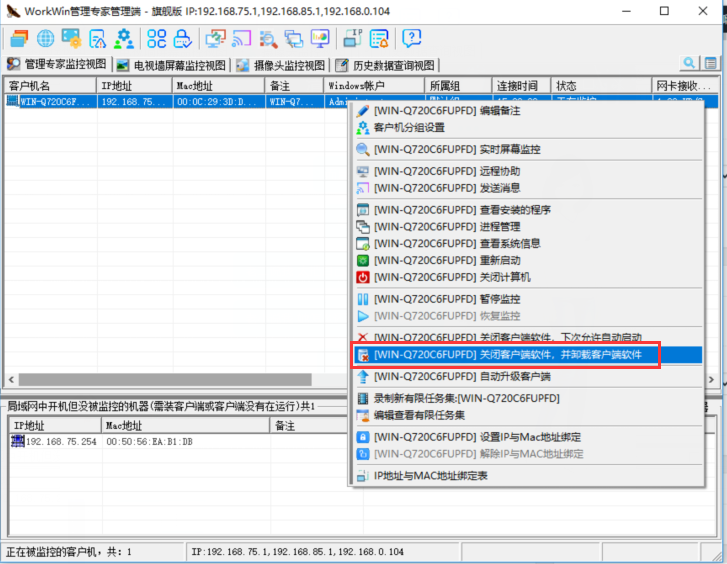This screenshot has width=727, height=564.
Task: Select the WIN-Q720C6F client row name cell
Action: (x=51, y=102)
